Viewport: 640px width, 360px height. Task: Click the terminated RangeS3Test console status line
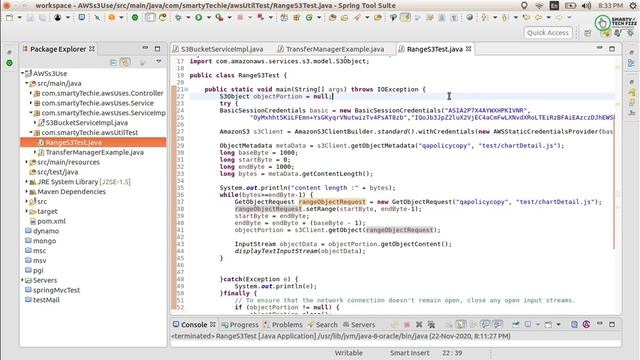point(341,336)
